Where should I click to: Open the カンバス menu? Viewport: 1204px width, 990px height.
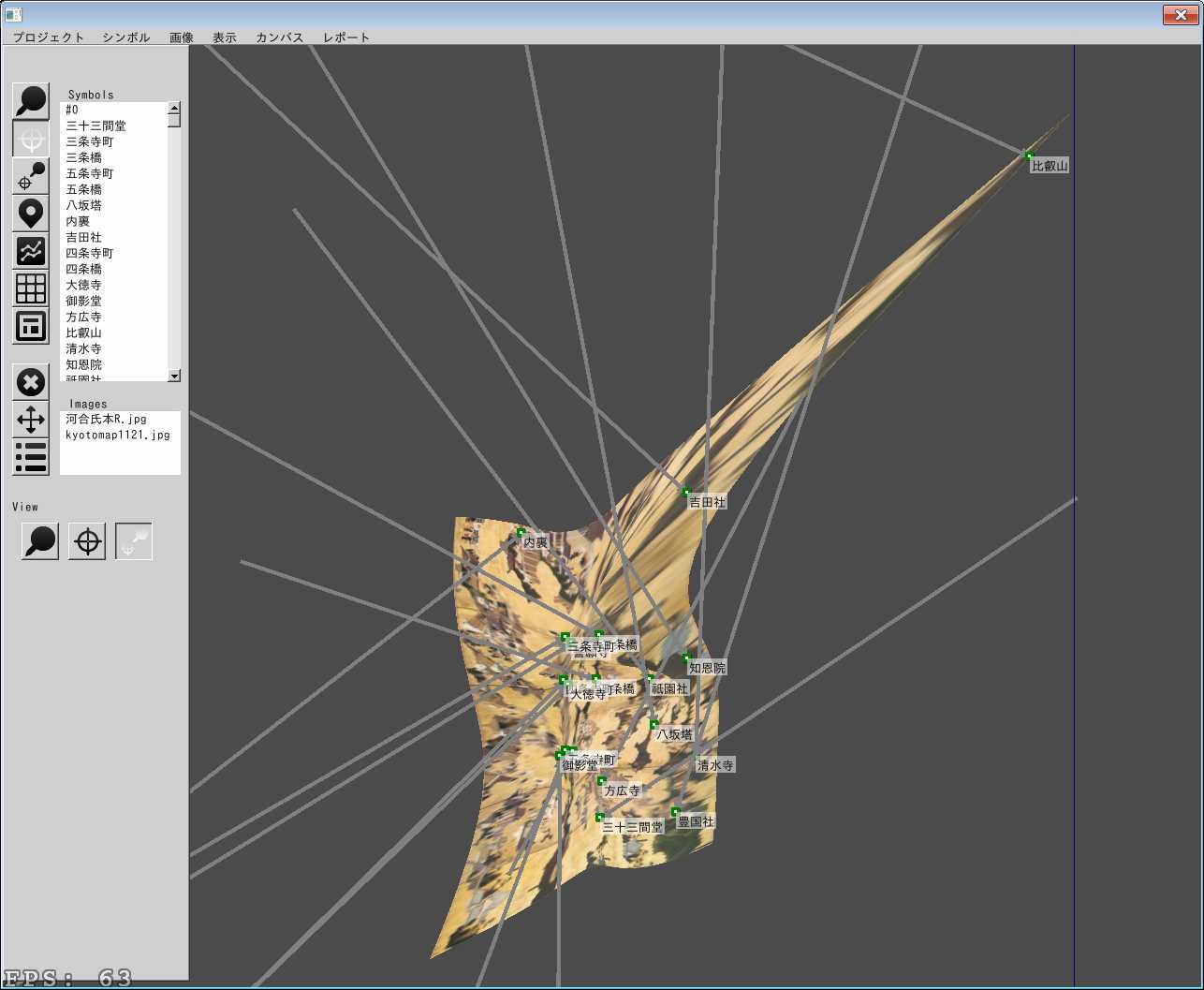[x=280, y=37]
